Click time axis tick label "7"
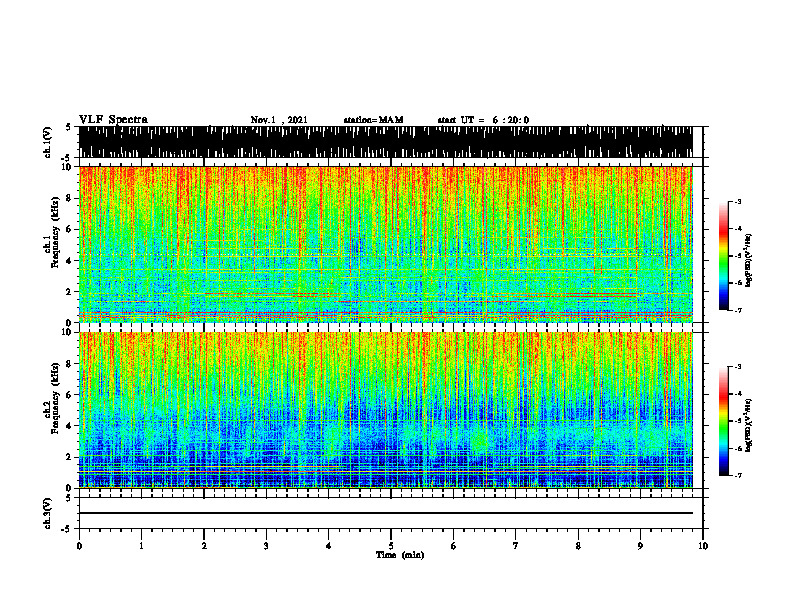Screen dimensions: 792x612 tap(516, 546)
